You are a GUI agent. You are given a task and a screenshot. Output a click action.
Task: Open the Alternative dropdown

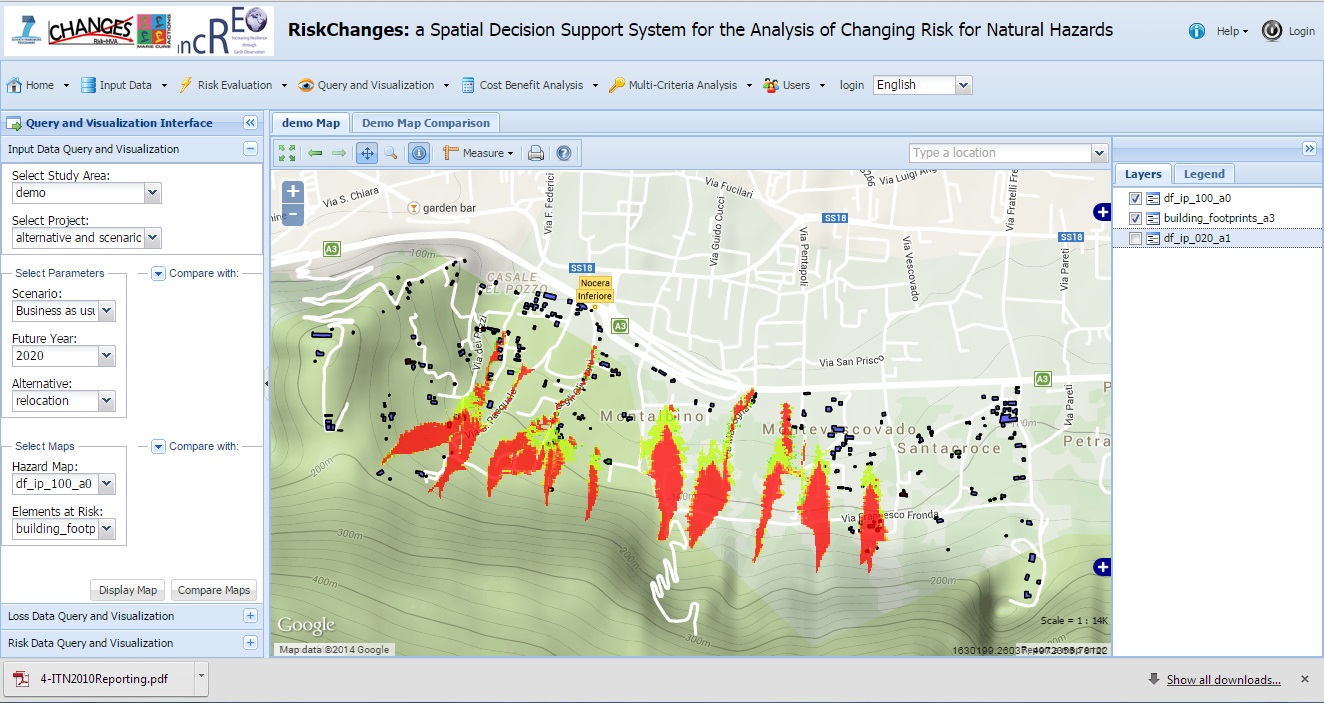(x=107, y=401)
